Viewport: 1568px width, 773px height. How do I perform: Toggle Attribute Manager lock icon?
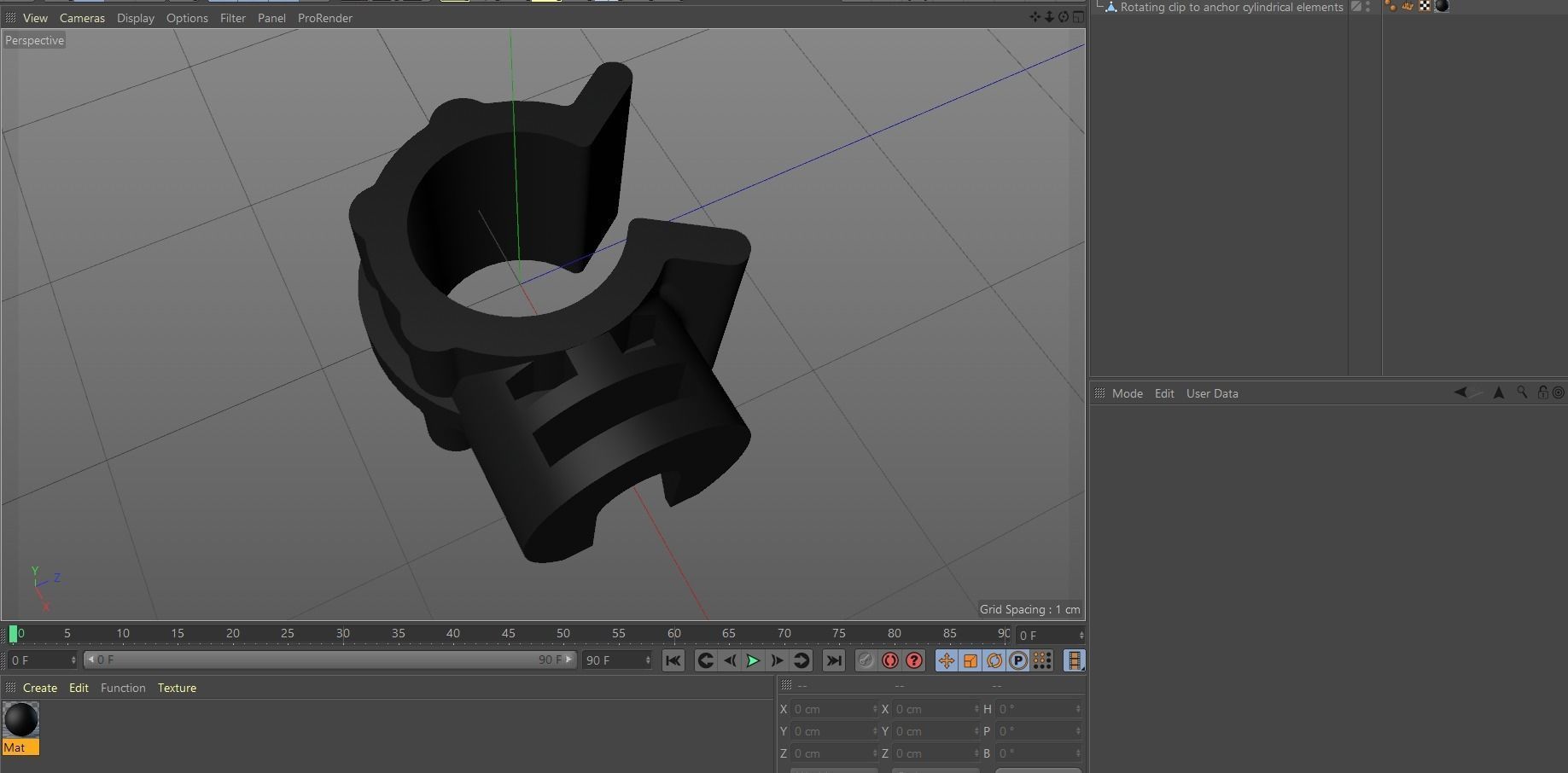pos(1542,392)
